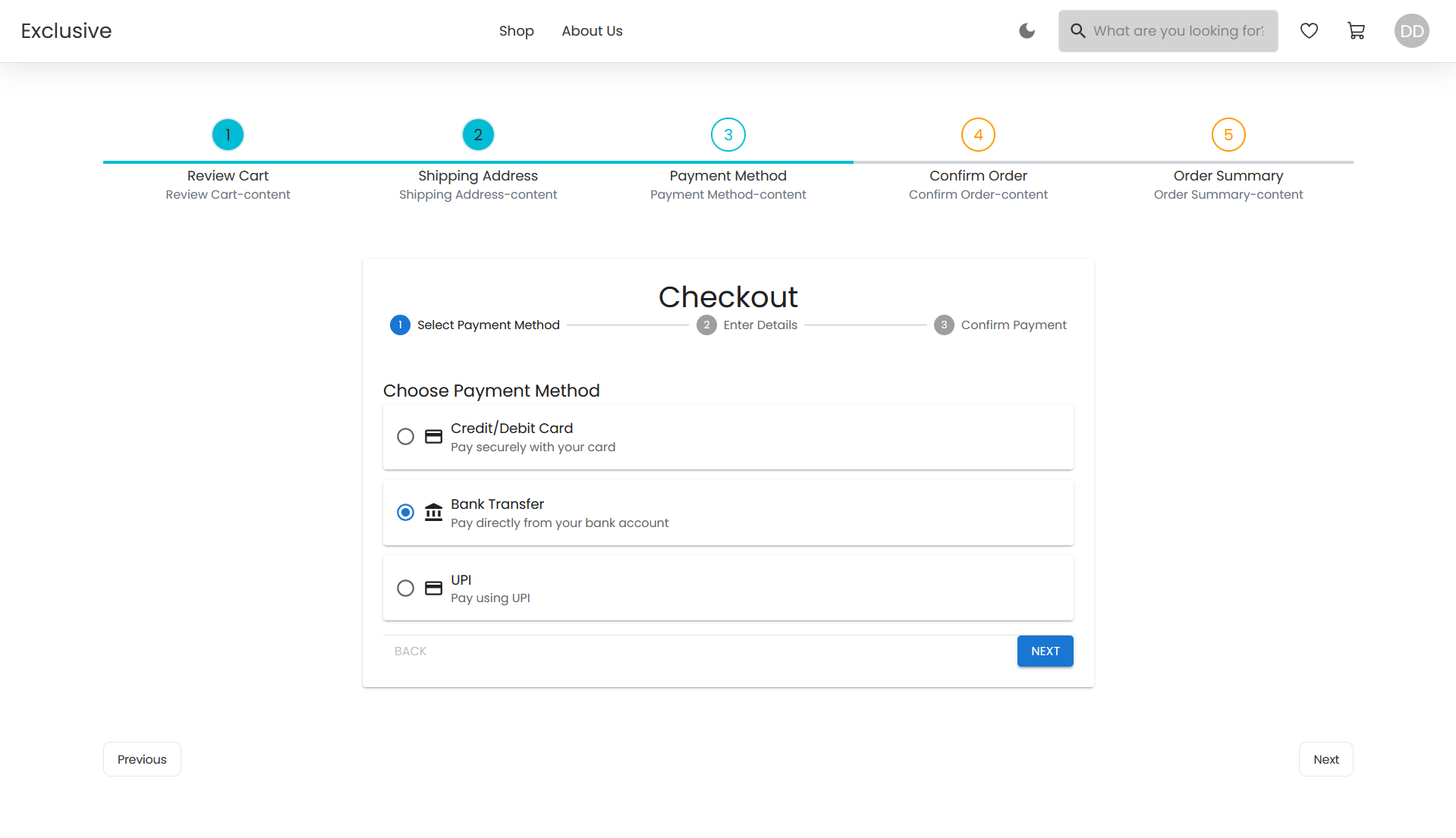Toggle dark mode moon icon
Image resolution: width=1456 pixels, height=838 pixels.
1027,31
